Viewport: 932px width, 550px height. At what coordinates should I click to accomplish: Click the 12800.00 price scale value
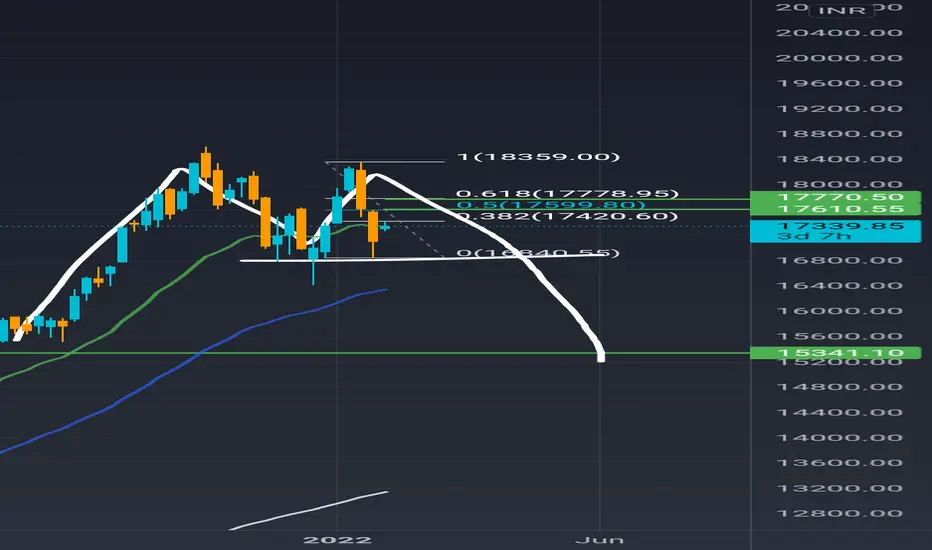[839, 514]
